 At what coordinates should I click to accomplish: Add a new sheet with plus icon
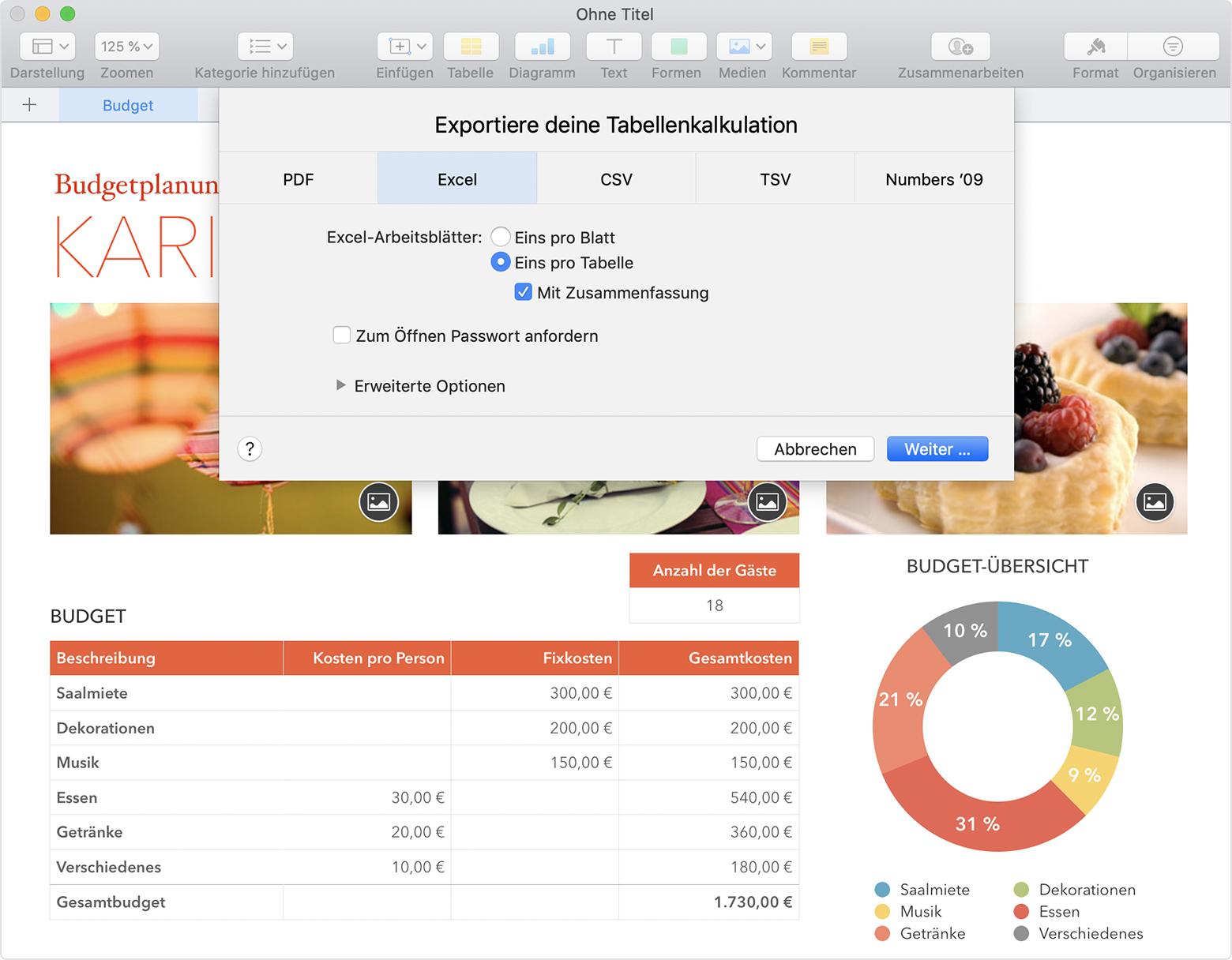(x=29, y=105)
